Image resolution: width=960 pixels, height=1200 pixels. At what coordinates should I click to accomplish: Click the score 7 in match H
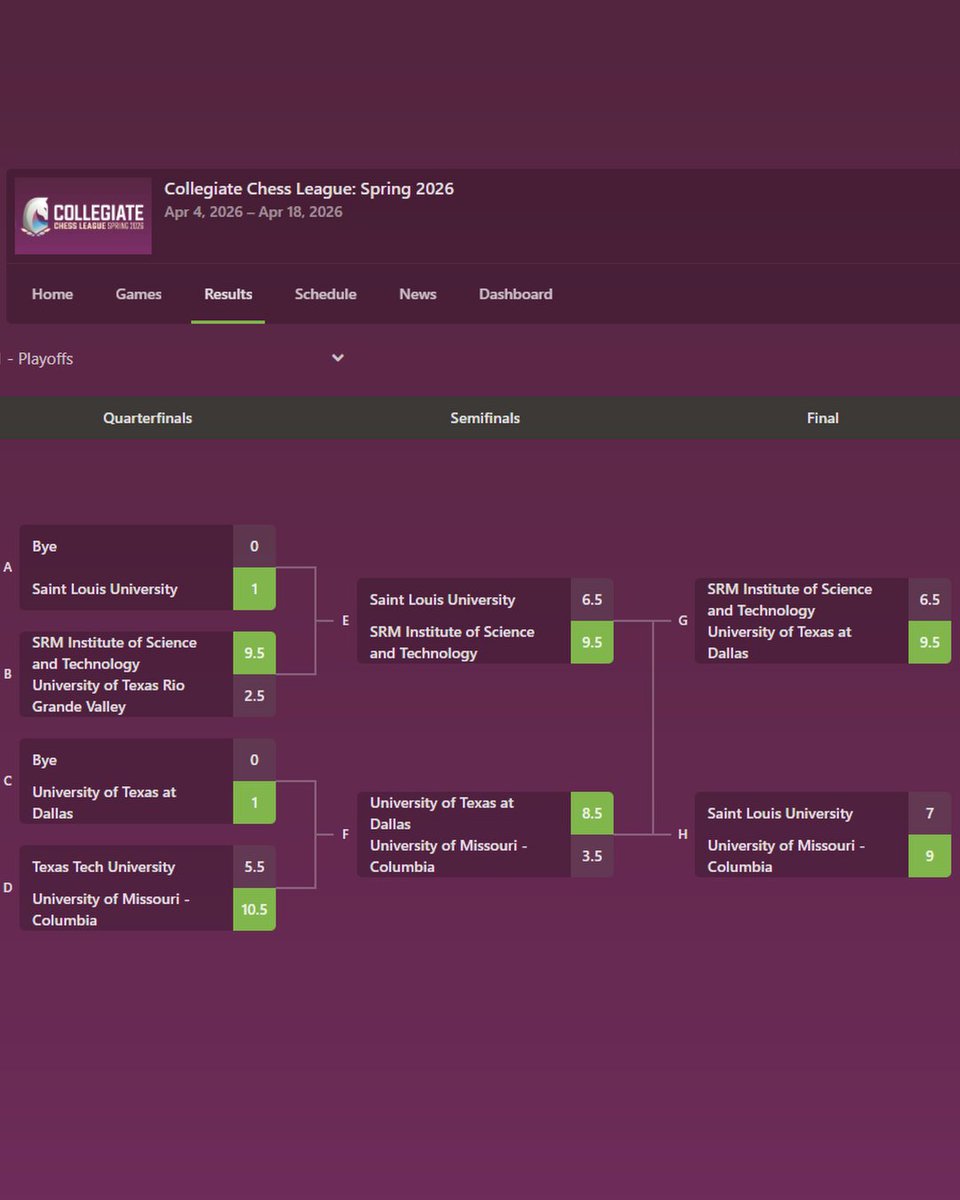tap(930, 813)
